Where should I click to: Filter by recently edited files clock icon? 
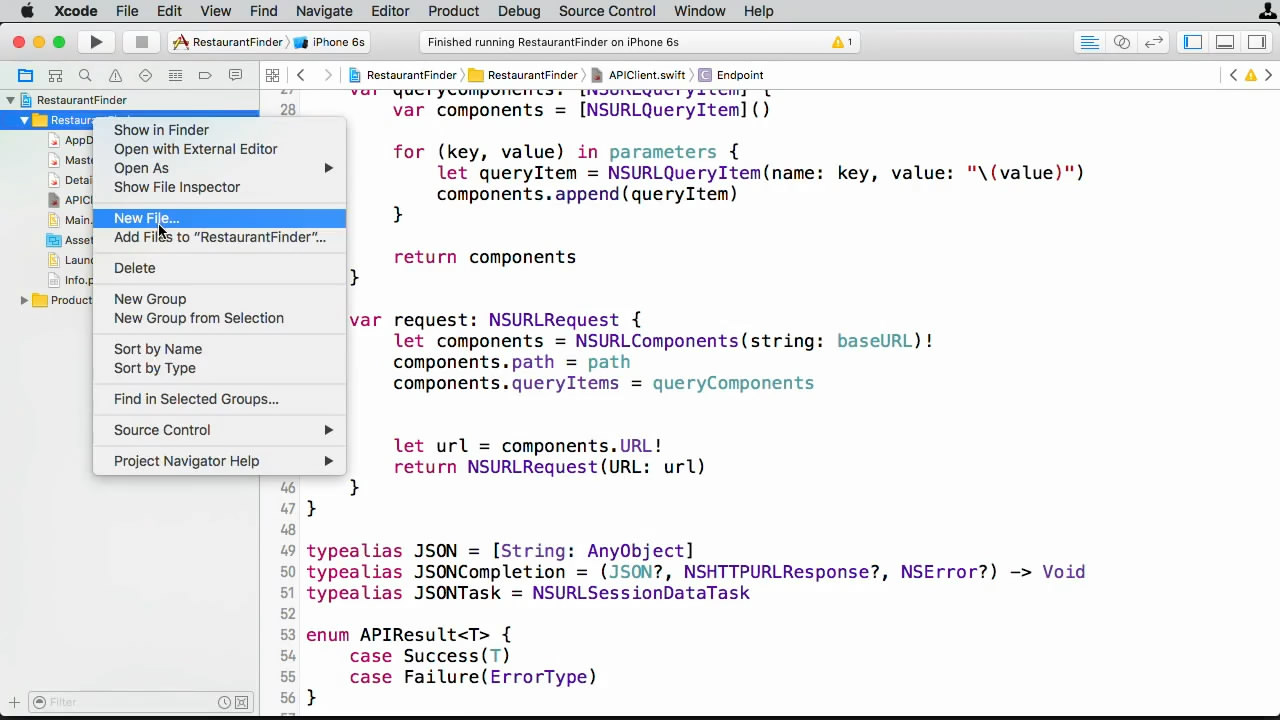[x=225, y=703]
